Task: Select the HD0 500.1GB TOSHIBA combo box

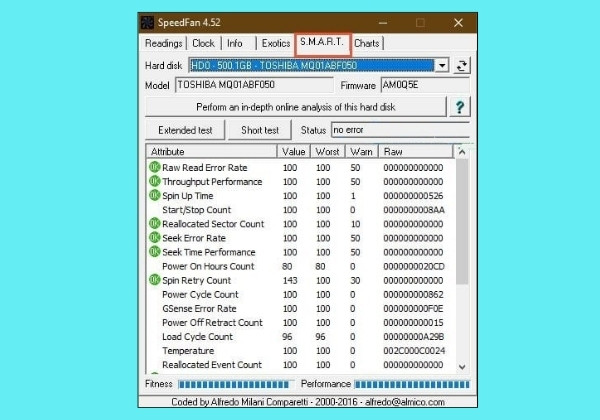Action: pos(319,65)
